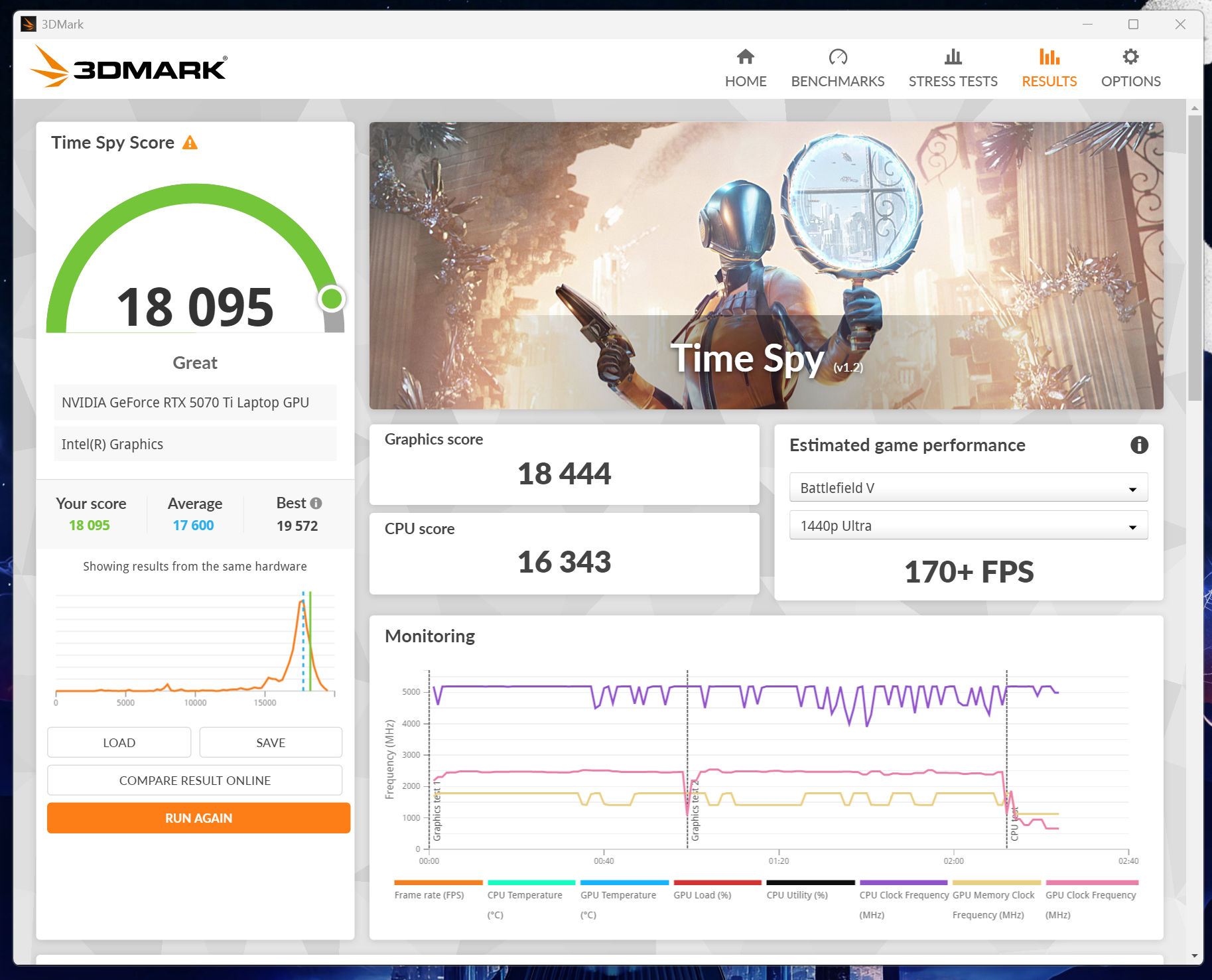Click the Time Spy Score warning triangle
This screenshot has height=980, width=1212.
point(190,143)
